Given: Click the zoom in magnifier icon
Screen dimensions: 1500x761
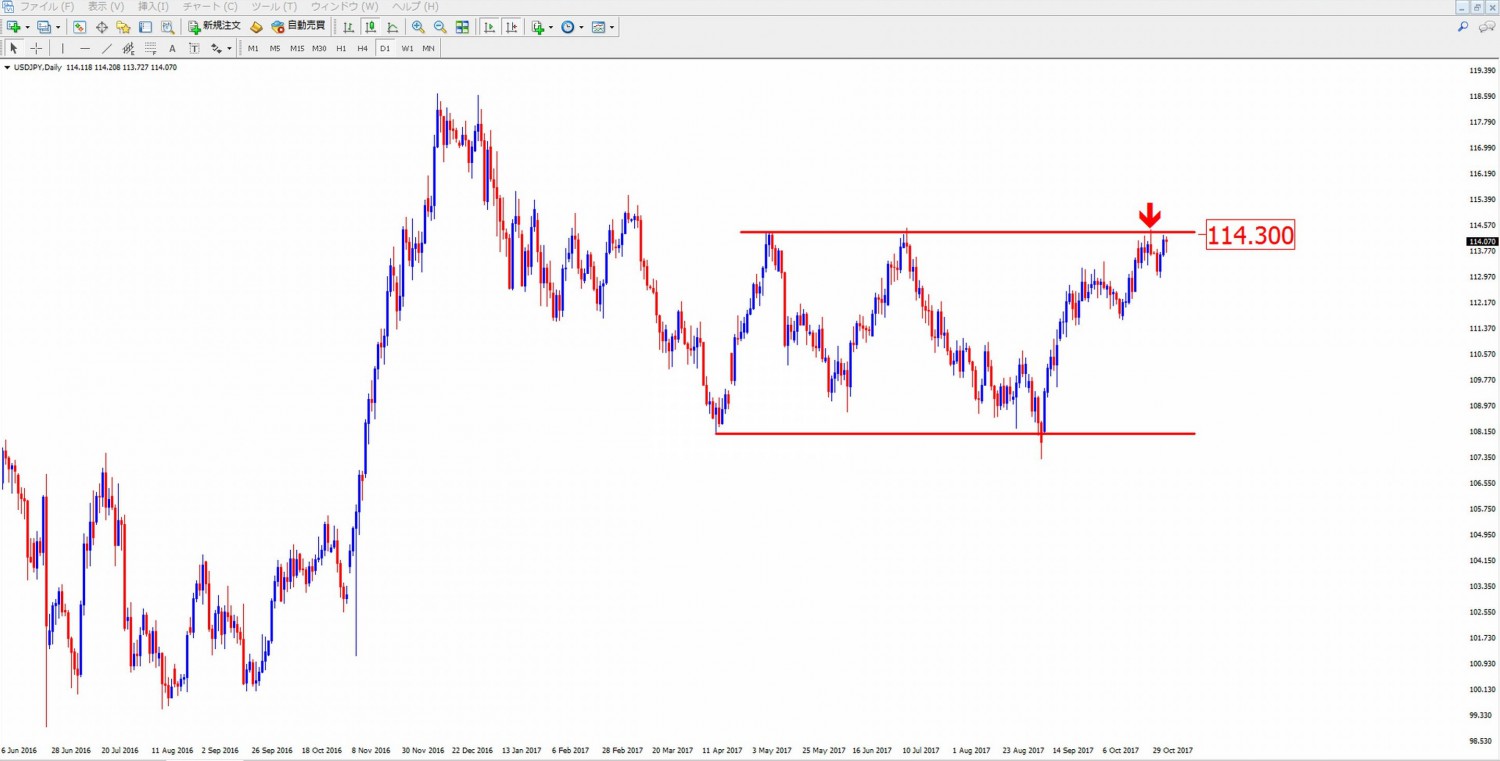Looking at the screenshot, I should tap(418, 27).
